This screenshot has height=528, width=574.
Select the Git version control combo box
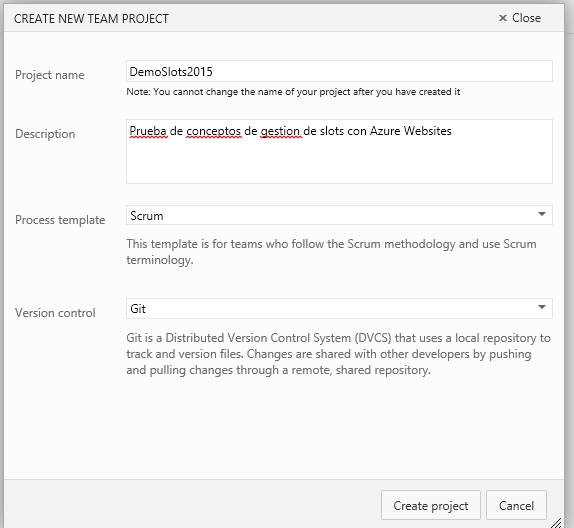tap(339, 308)
